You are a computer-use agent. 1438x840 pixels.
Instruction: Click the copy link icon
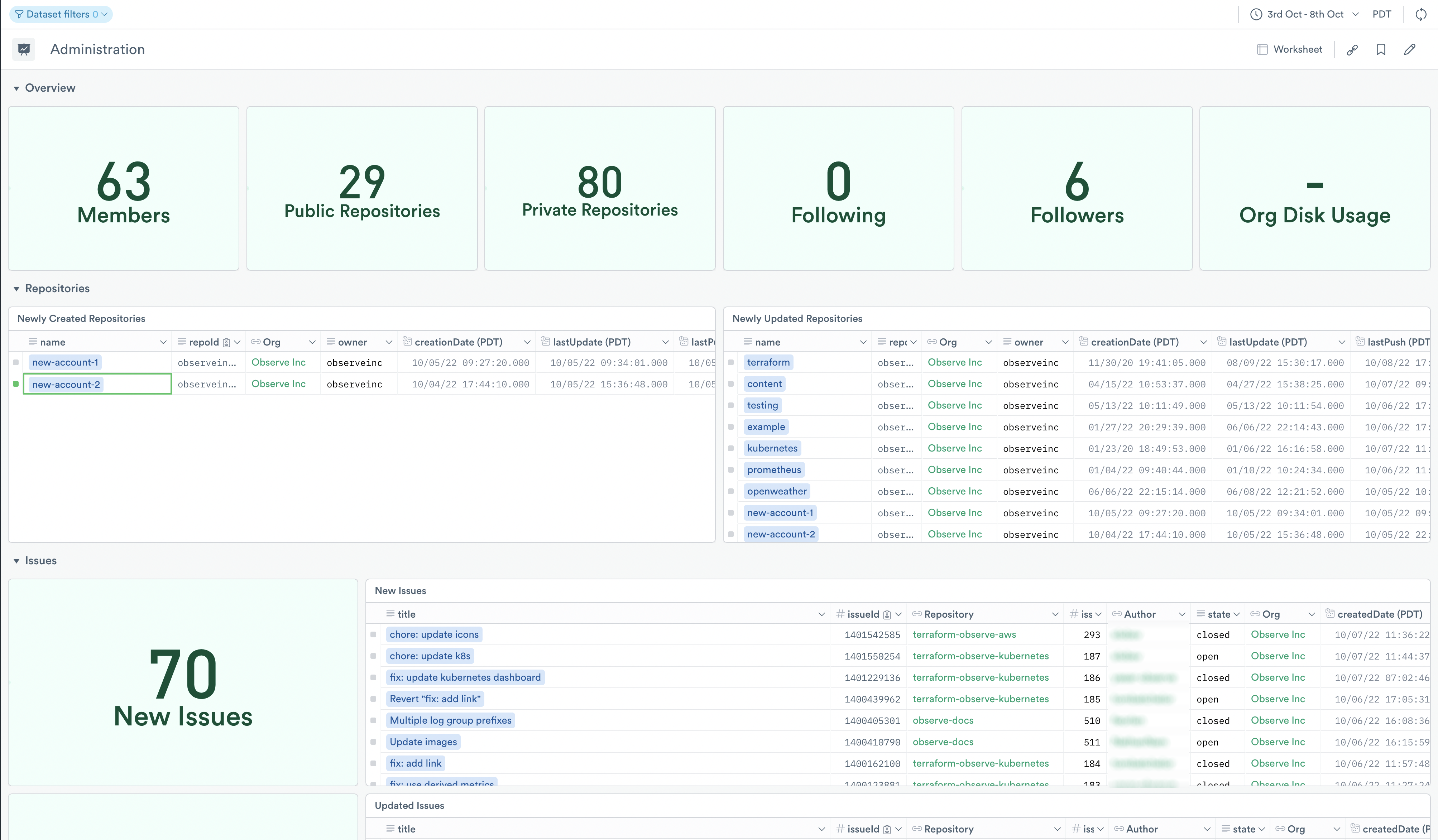coord(1352,50)
